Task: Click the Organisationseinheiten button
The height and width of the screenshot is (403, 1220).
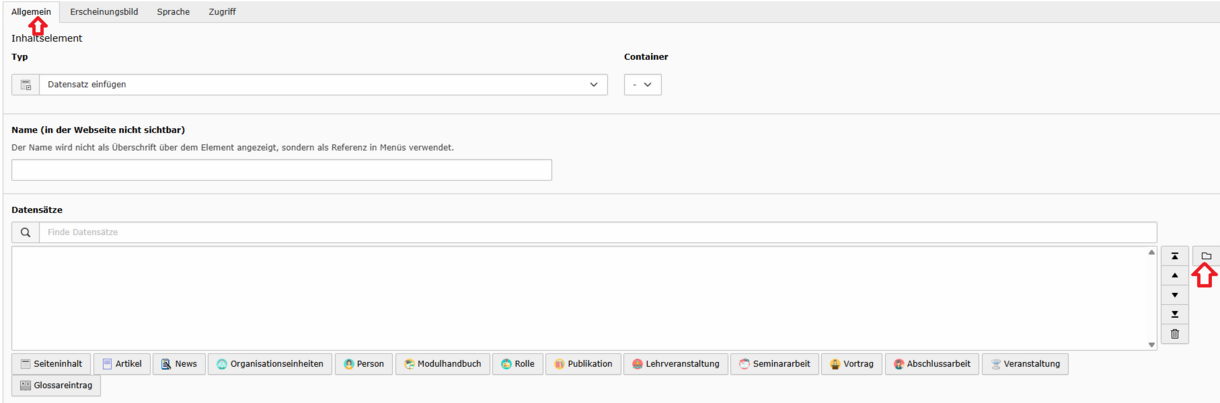Action: (270, 364)
